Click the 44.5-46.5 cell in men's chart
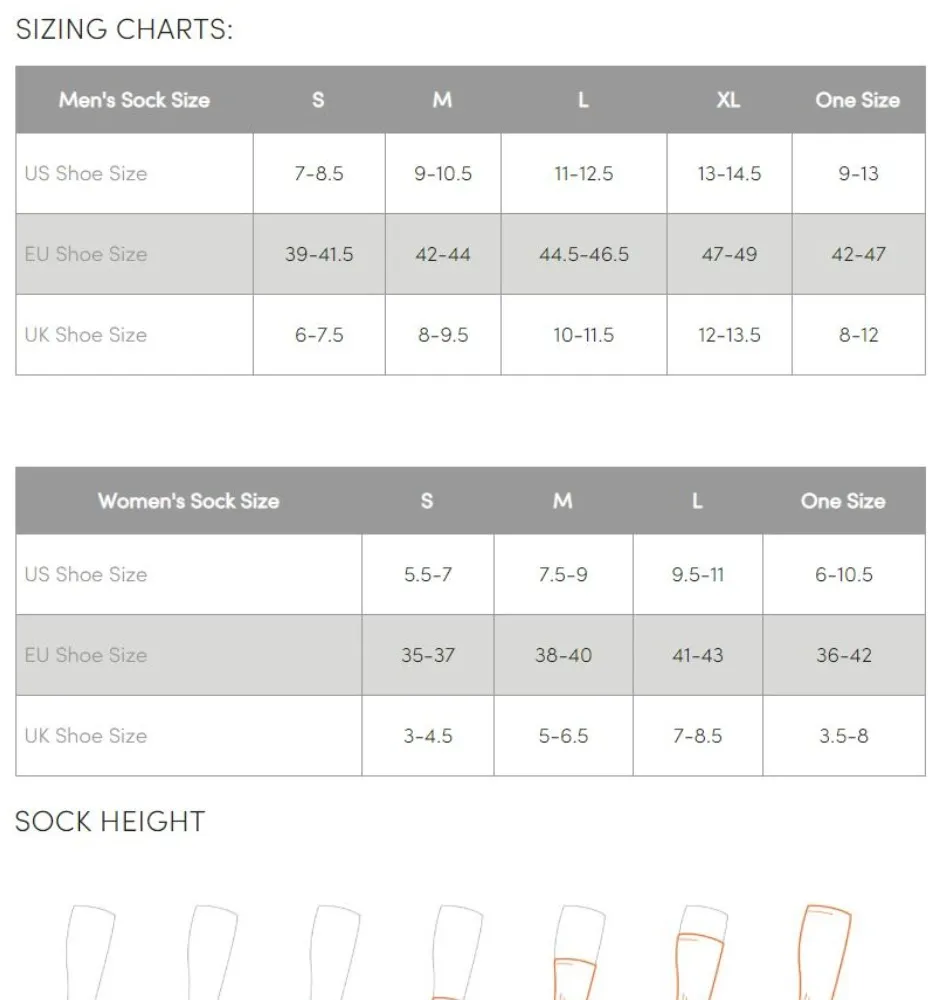This screenshot has width=937, height=1000. click(584, 254)
